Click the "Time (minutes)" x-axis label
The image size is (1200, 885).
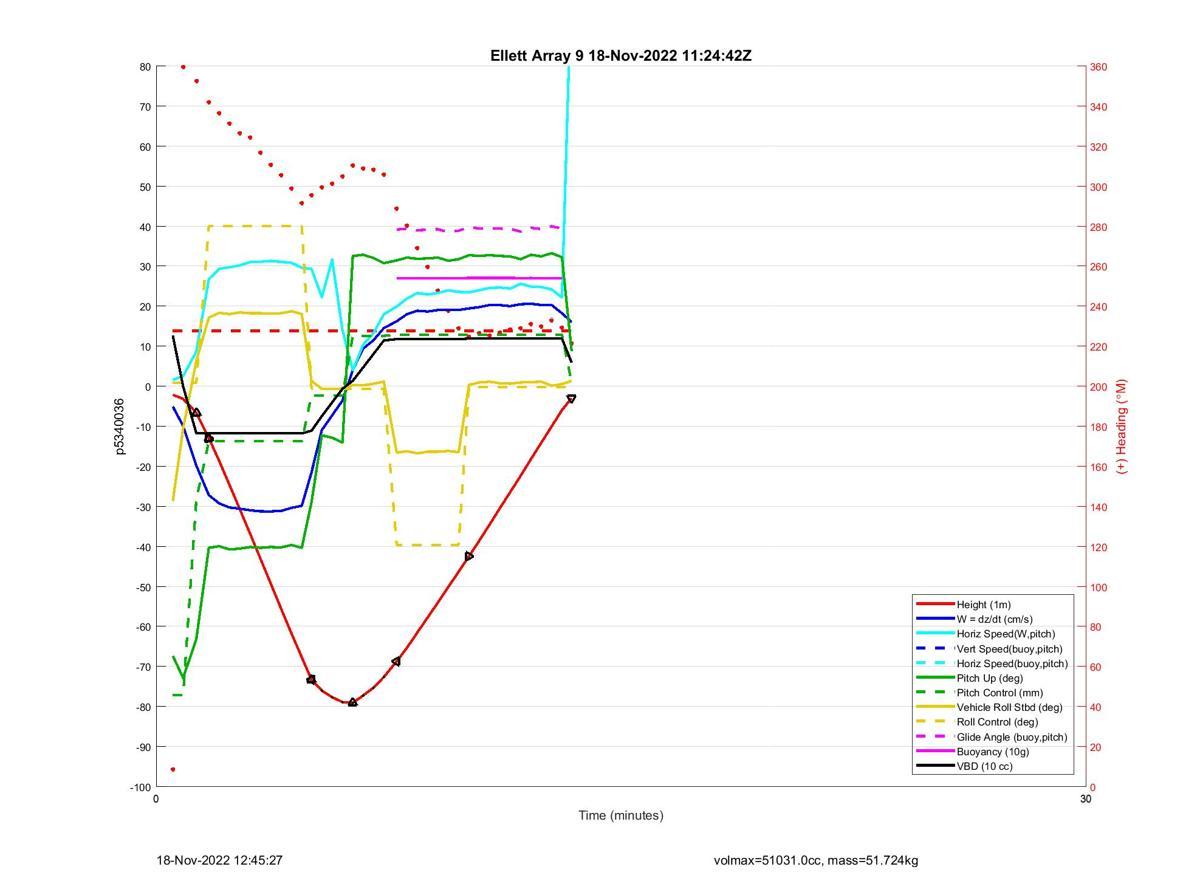pyautogui.click(x=620, y=816)
